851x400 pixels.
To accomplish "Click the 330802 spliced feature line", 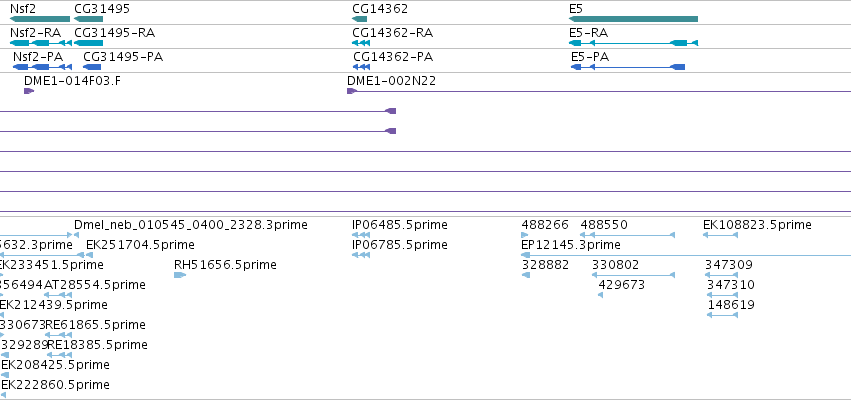I will [633, 275].
